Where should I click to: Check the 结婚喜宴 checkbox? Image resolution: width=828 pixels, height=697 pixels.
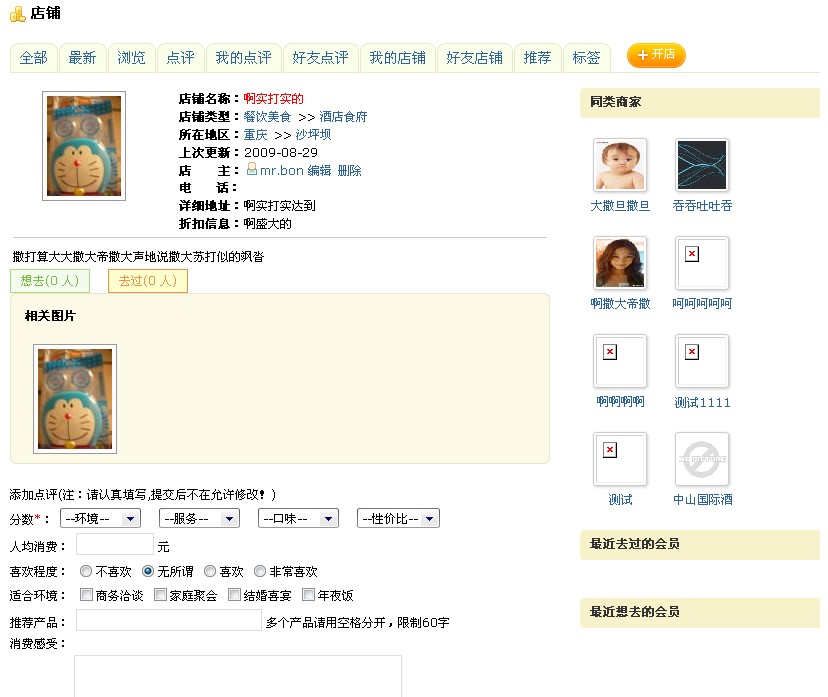click(234, 595)
